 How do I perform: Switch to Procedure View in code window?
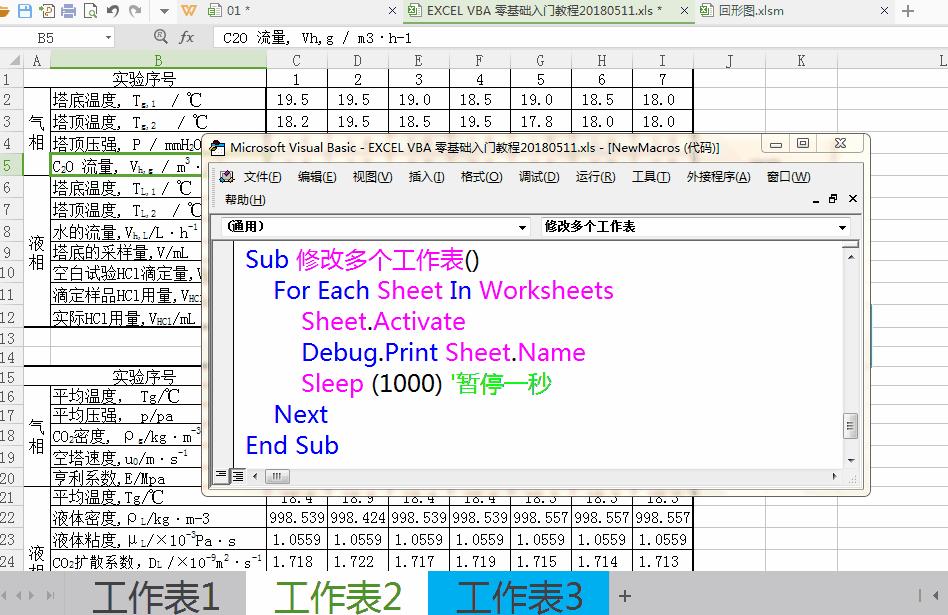(x=221, y=476)
